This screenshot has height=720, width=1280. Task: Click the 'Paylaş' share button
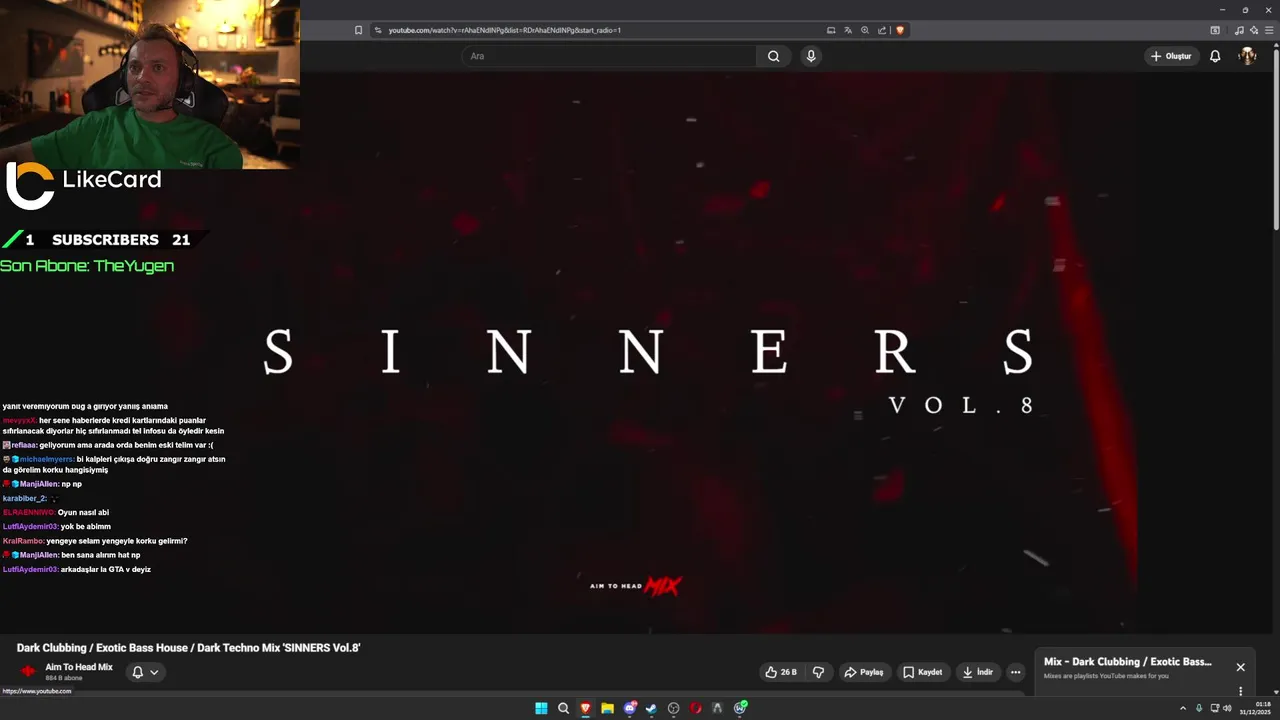864,672
